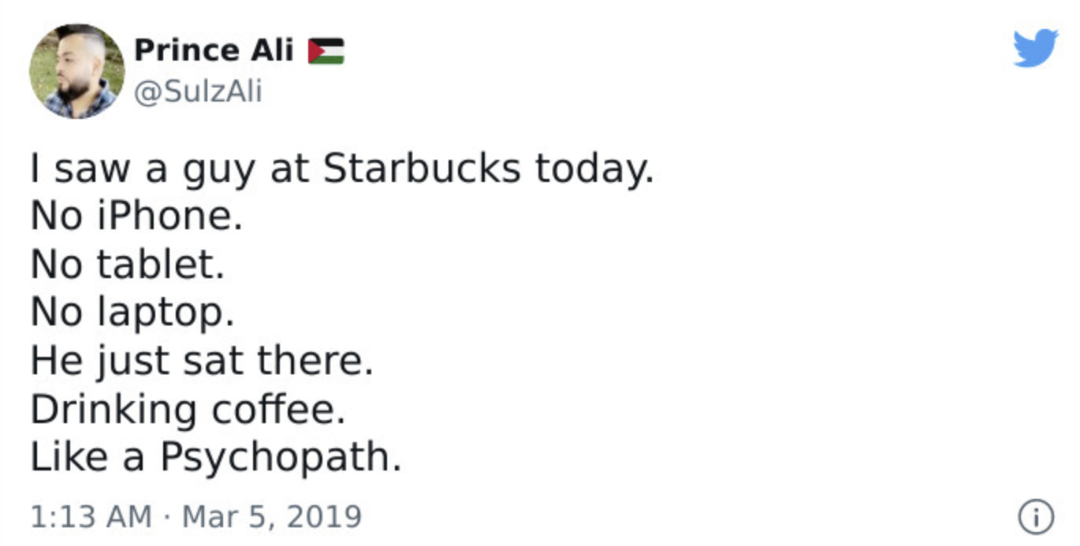This screenshot has height=546, width=1080.
Task: Click the word Psychopath in the tweet
Action: coord(280,457)
